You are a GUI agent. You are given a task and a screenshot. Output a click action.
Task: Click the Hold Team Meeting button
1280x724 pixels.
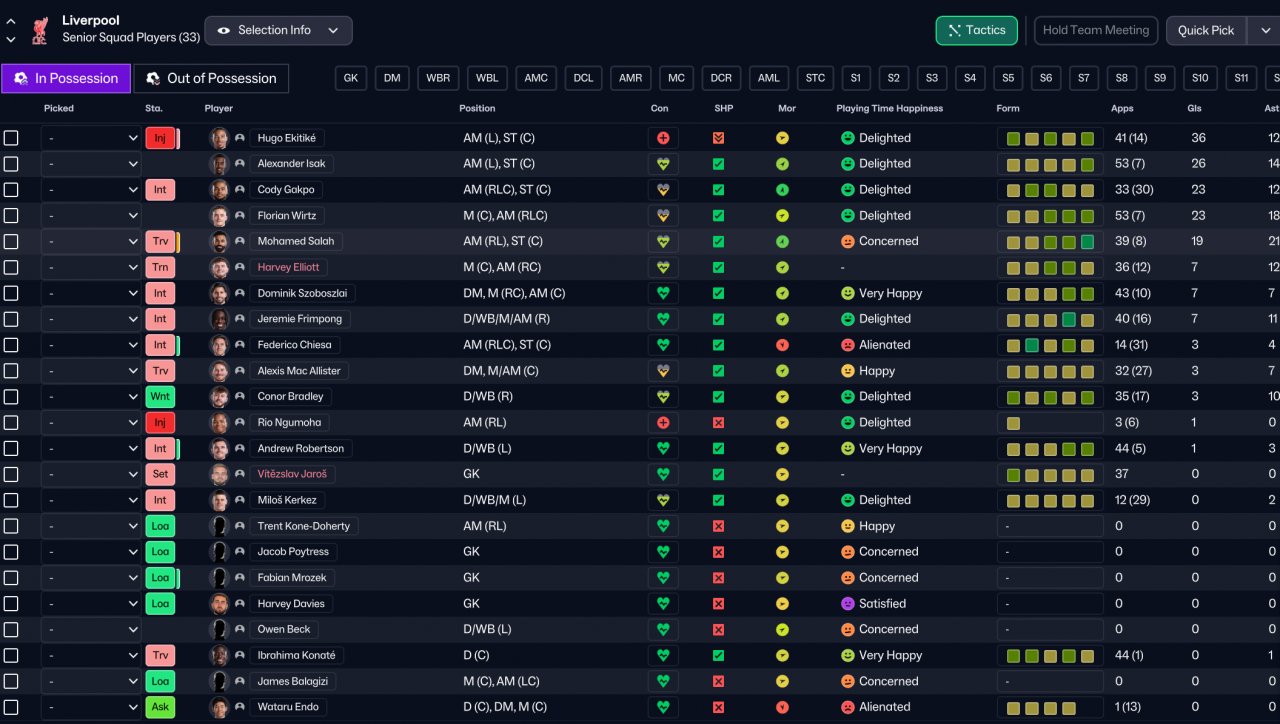click(x=1096, y=30)
